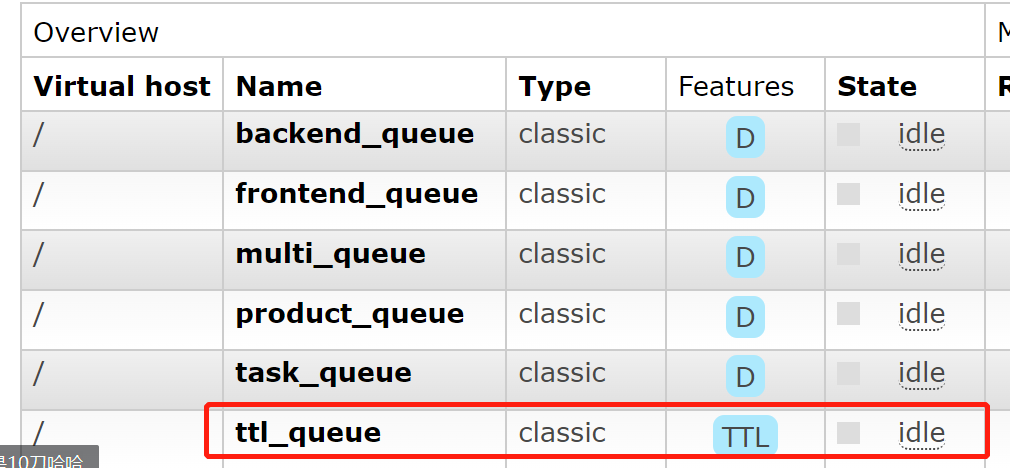Open the backend_queue queue details
Image resolution: width=1010 pixels, height=468 pixels.
click(x=355, y=134)
